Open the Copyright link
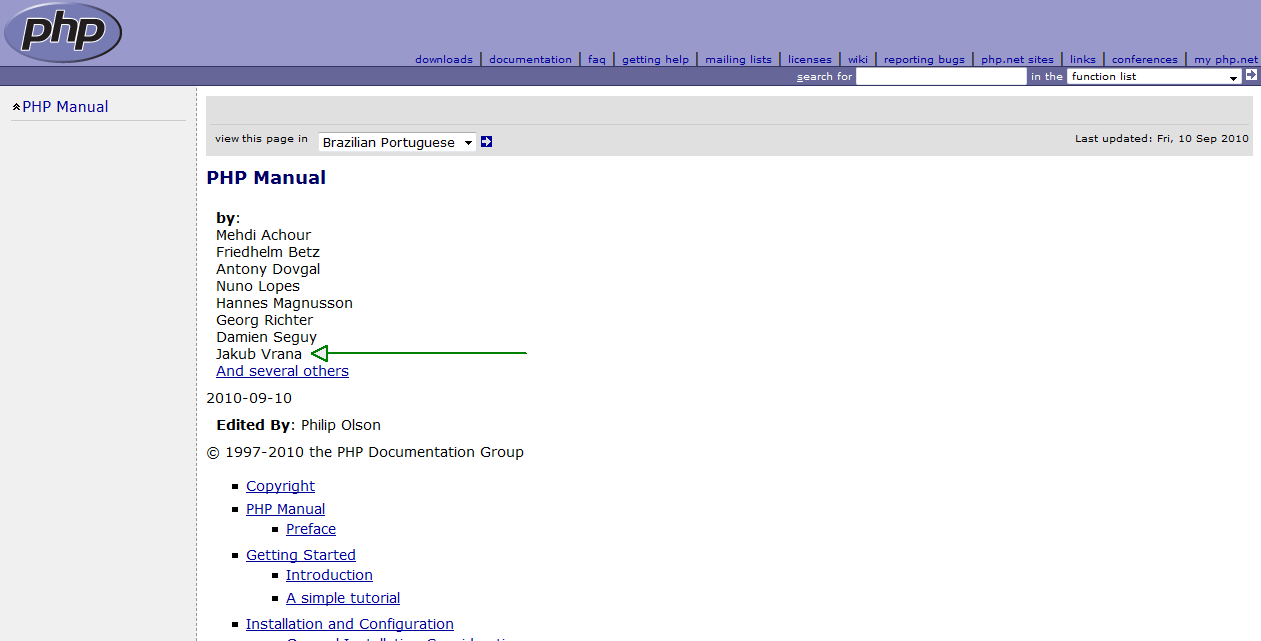 280,486
